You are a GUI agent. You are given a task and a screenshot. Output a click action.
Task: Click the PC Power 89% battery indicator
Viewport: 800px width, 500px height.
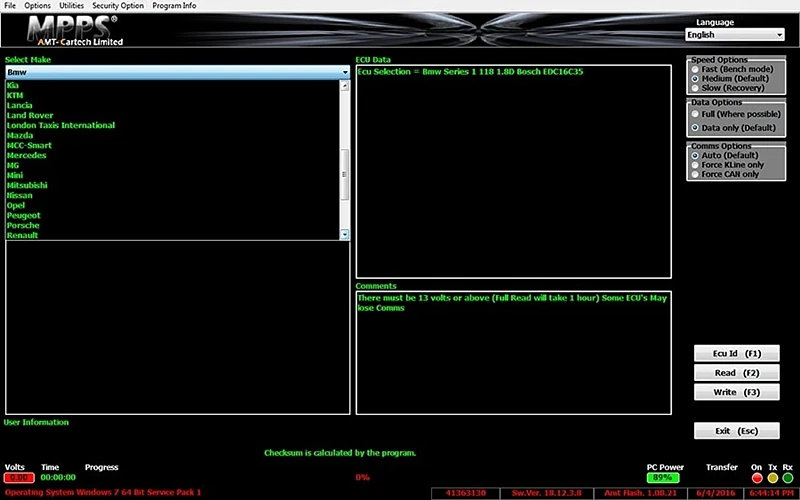[663, 478]
